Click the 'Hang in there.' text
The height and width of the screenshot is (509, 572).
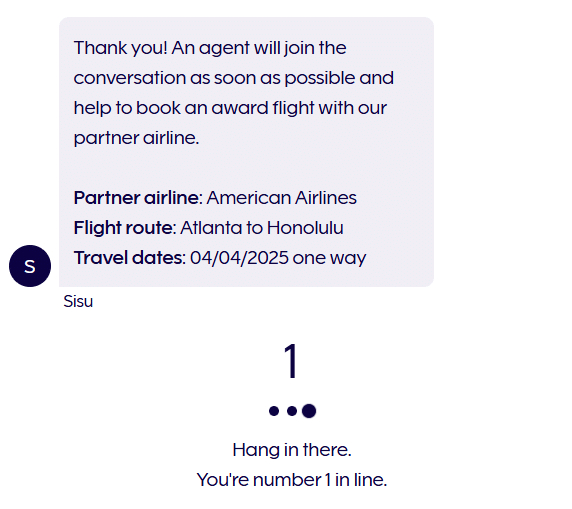tap(292, 450)
